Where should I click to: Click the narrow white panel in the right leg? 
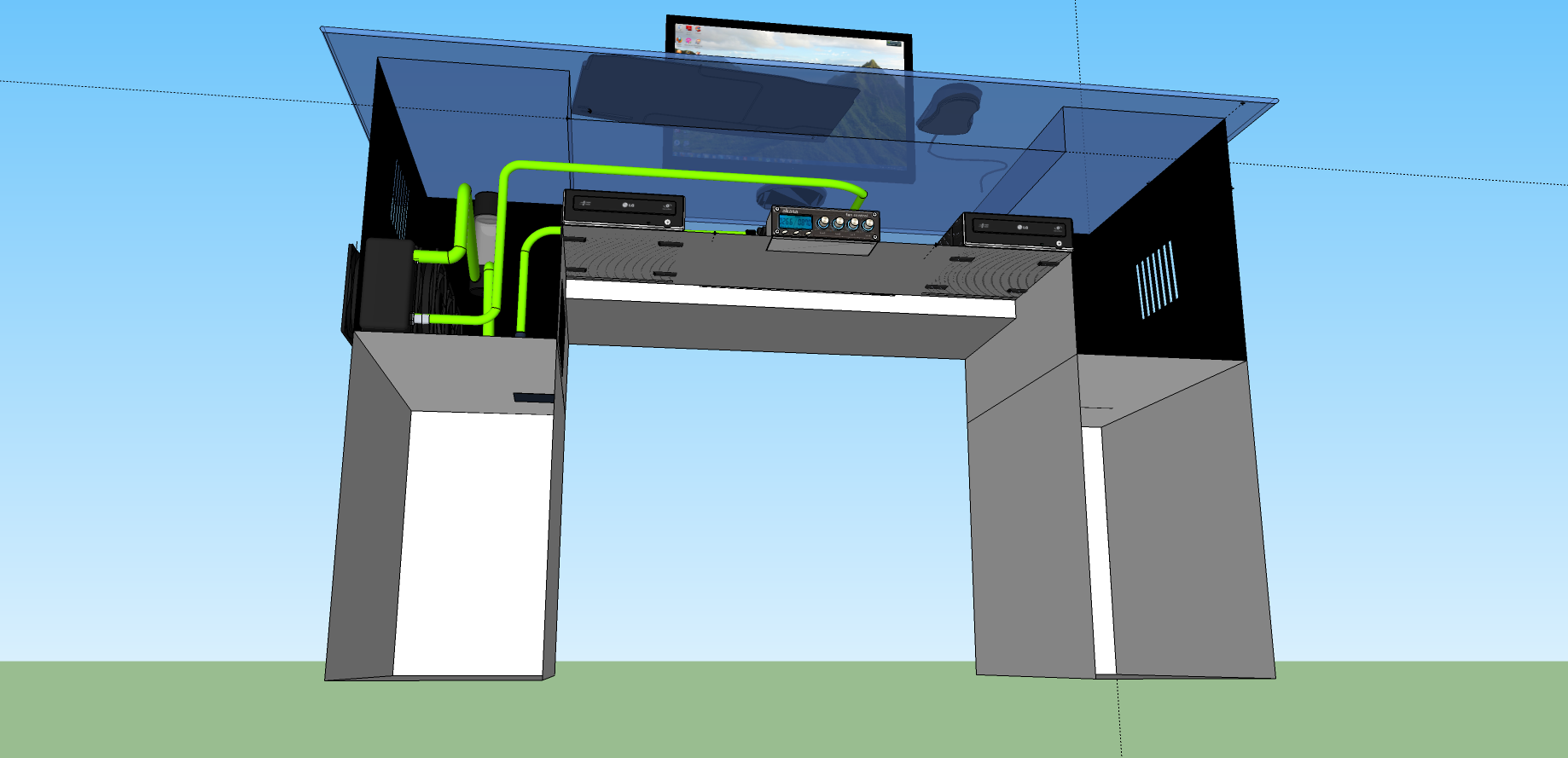click(1099, 550)
